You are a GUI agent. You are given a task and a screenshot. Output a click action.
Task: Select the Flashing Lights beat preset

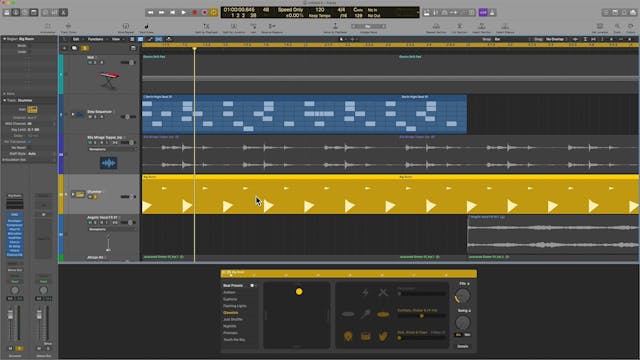(235, 306)
